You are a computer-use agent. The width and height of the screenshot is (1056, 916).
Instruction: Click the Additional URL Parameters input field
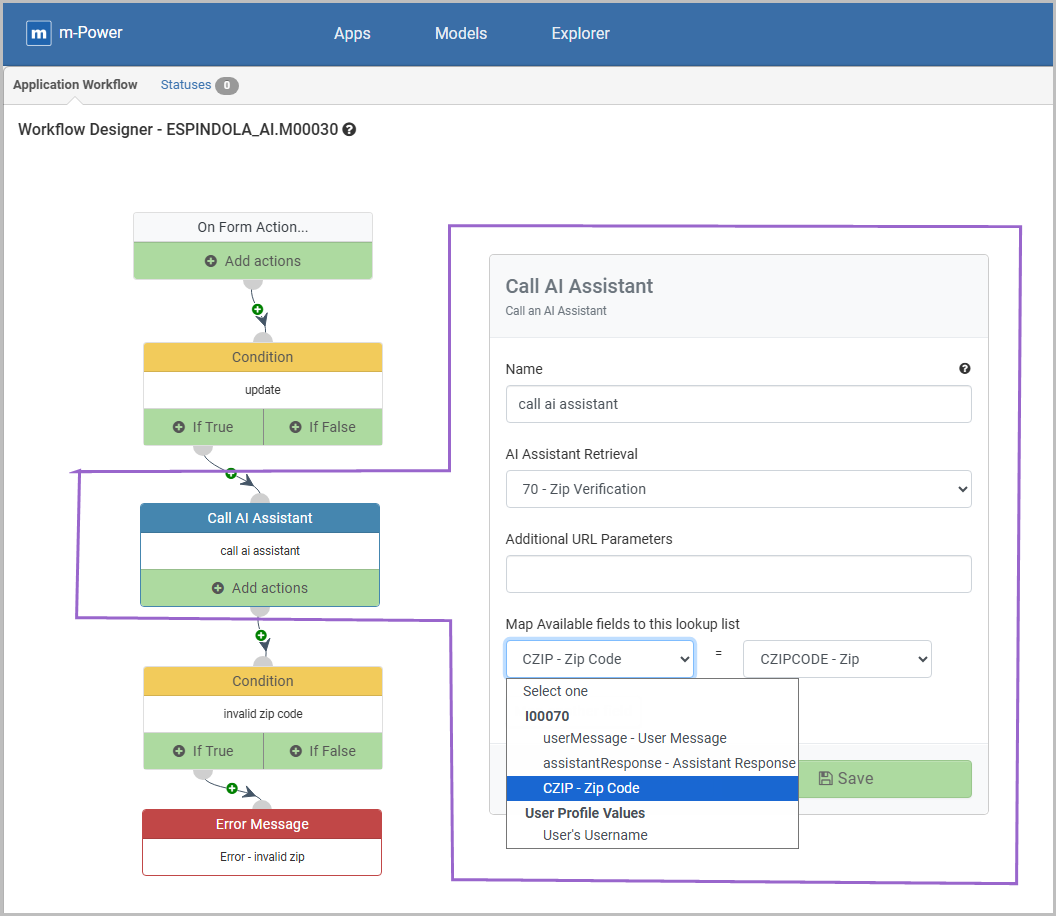pos(738,574)
